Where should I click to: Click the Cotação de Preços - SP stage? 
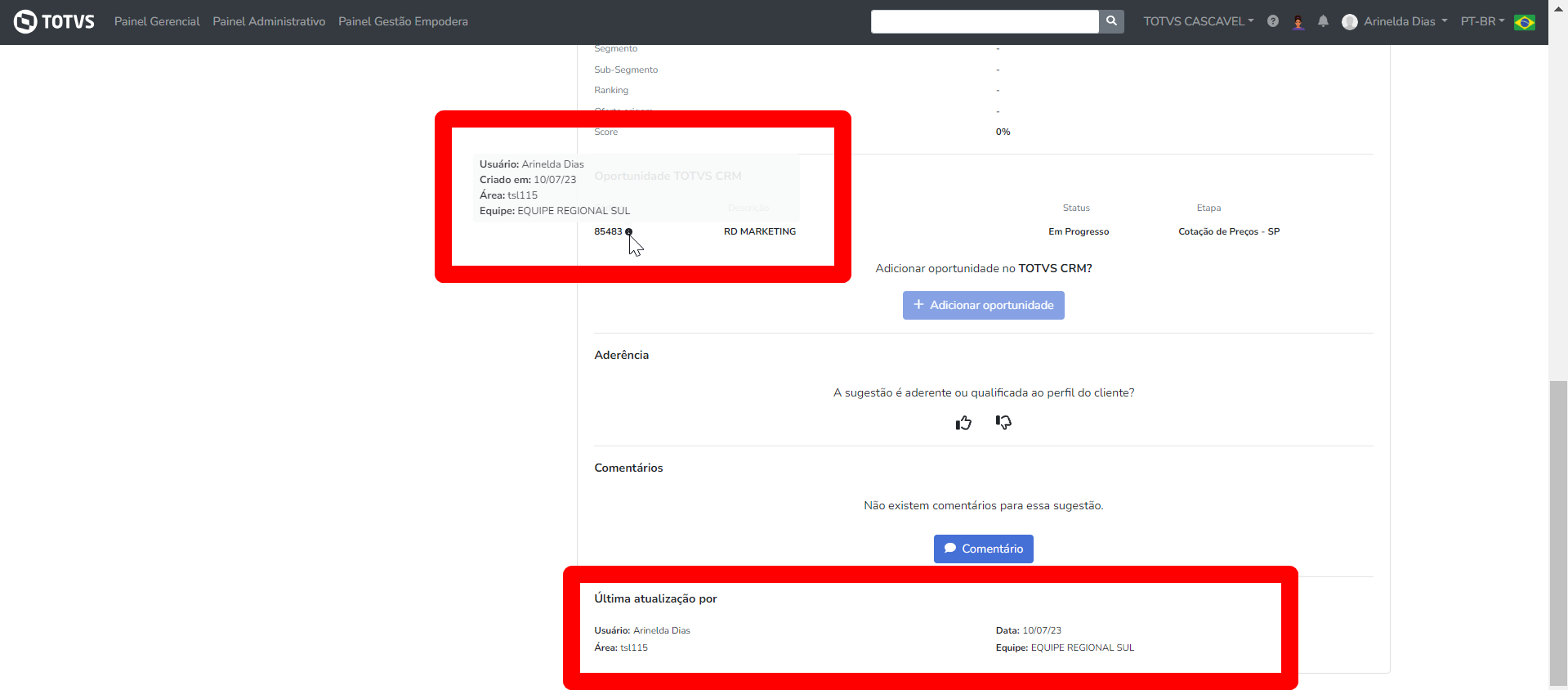point(1229,231)
